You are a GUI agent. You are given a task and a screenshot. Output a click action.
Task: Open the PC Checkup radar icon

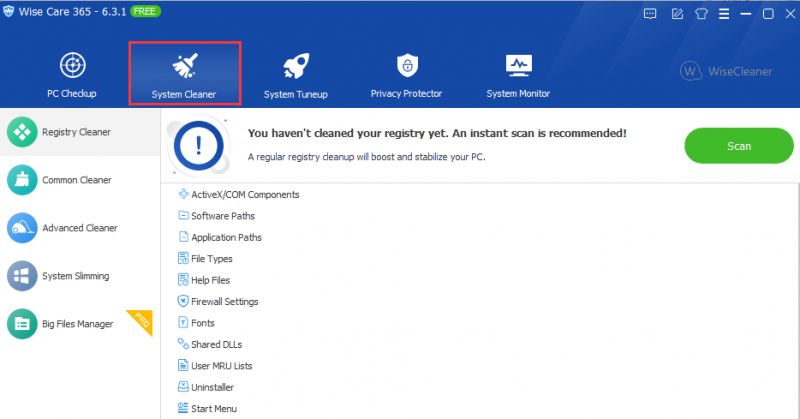(72, 65)
